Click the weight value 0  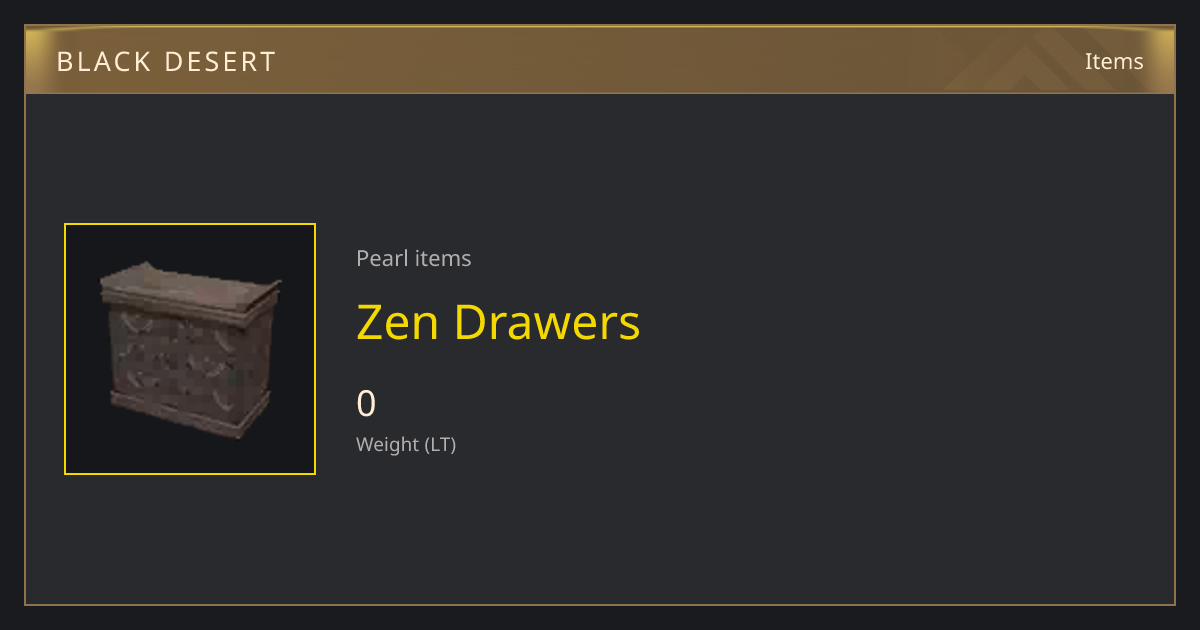366,404
